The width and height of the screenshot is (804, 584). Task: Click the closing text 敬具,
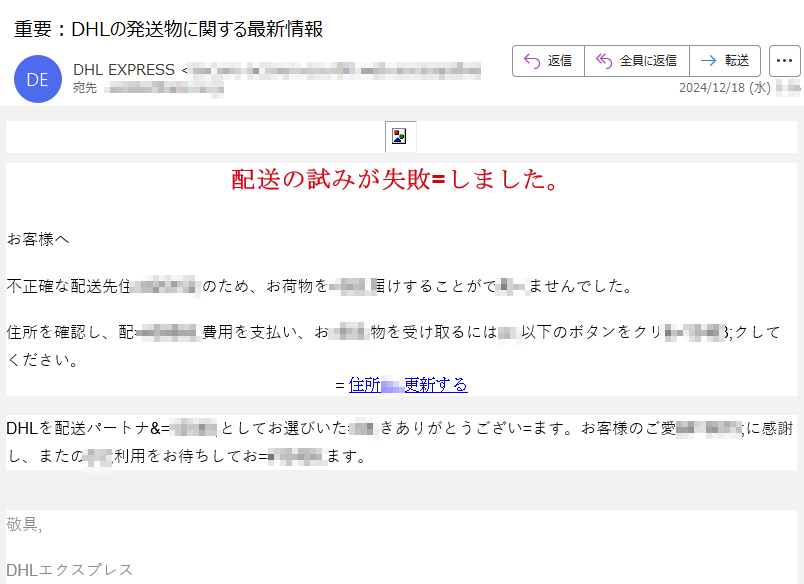(24, 524)
